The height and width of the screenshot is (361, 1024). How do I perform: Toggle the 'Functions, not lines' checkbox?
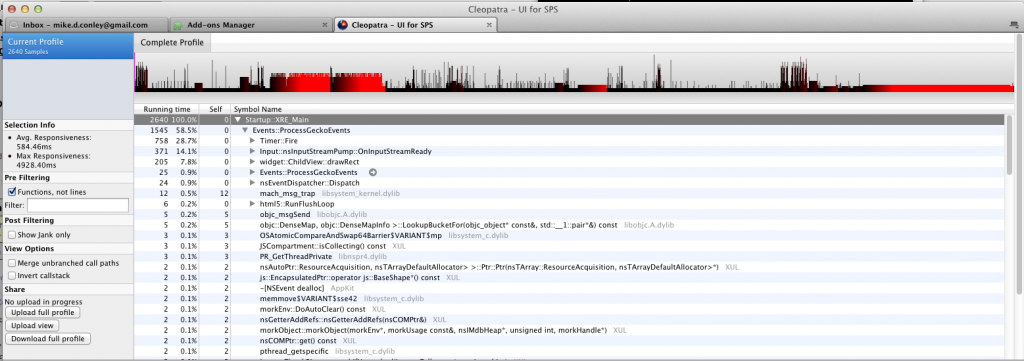pyautogui.click(x=12, y=192)
